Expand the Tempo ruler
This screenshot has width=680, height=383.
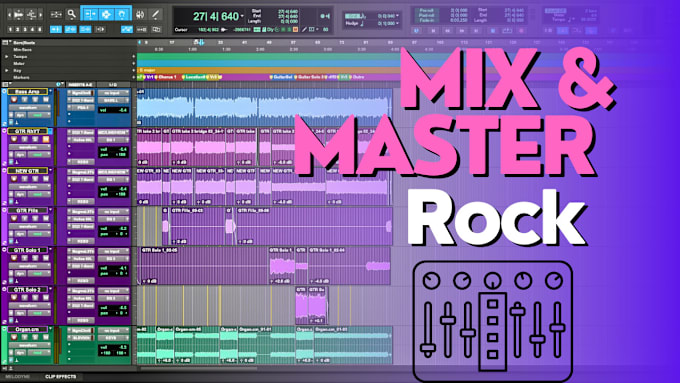point(7,56)
